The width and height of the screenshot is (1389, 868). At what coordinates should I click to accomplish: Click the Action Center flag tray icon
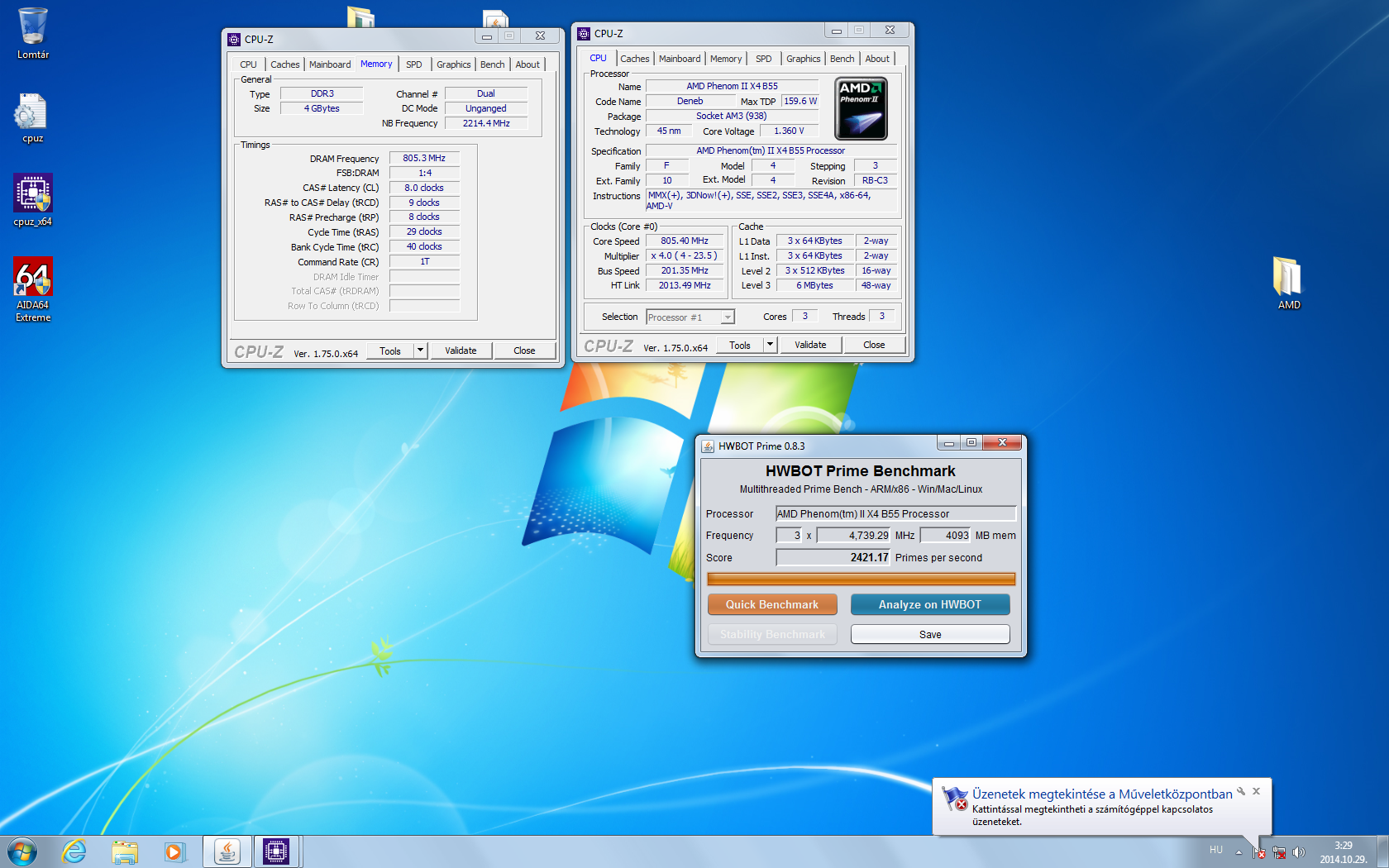[x=1258, y=852]
